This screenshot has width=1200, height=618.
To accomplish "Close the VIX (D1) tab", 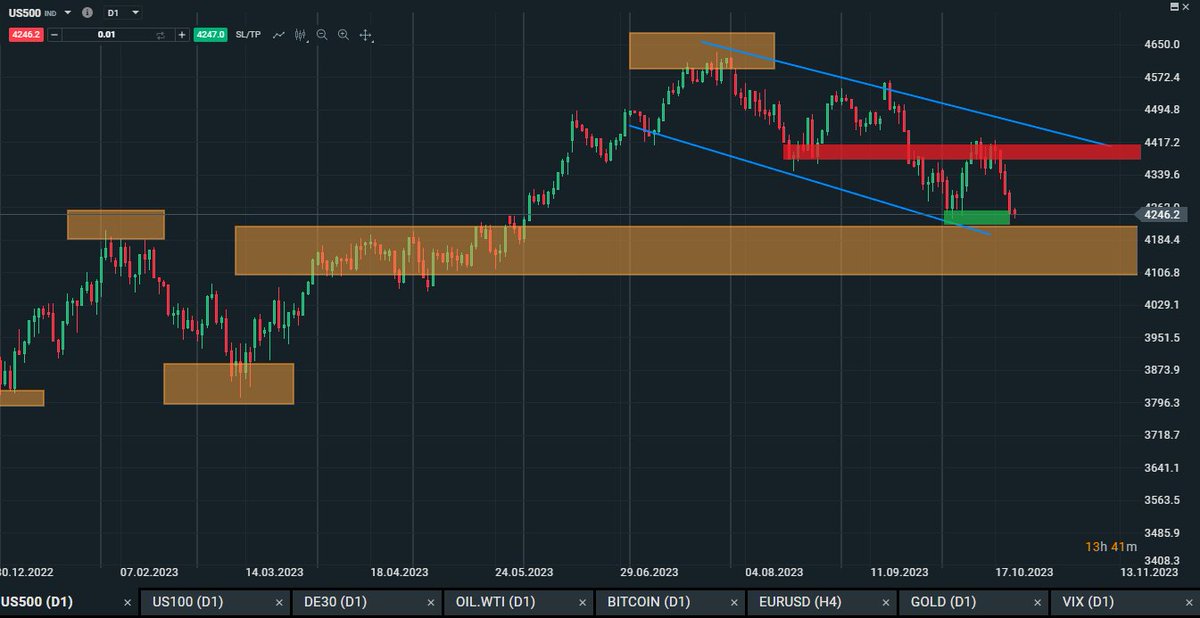I will click(1189, 603).
